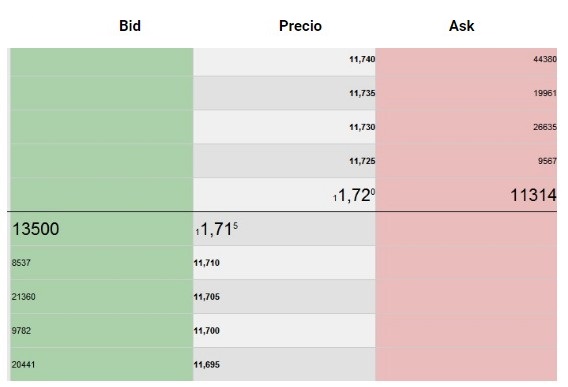Click ask volume 44380
The image size is (568, 387).
(x=545, y=59)
